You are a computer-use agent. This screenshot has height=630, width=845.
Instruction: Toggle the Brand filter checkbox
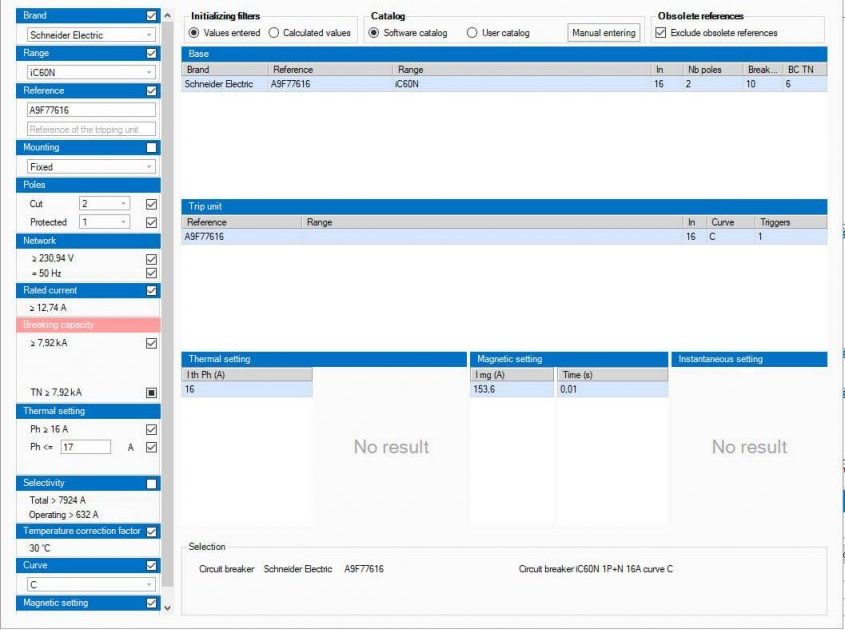pyautogui.click(x=151, y=16)
